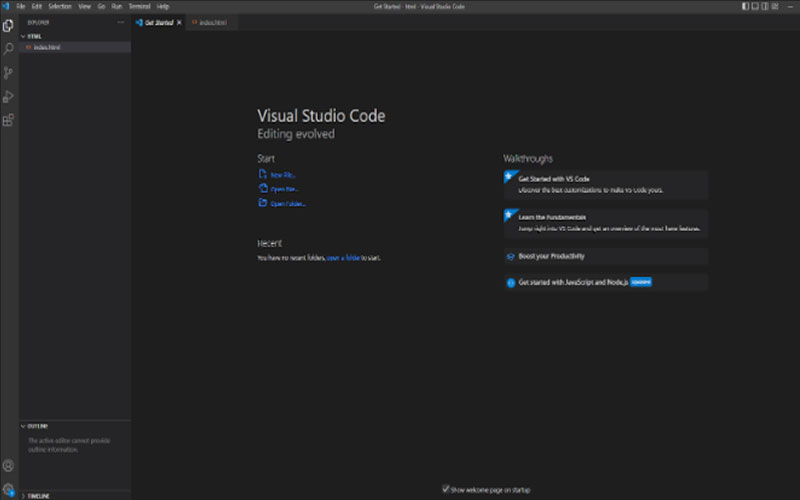This screenshot has width=800, height=500.
Task: Open the Customize Layout icon
Action: pos(775,6)
